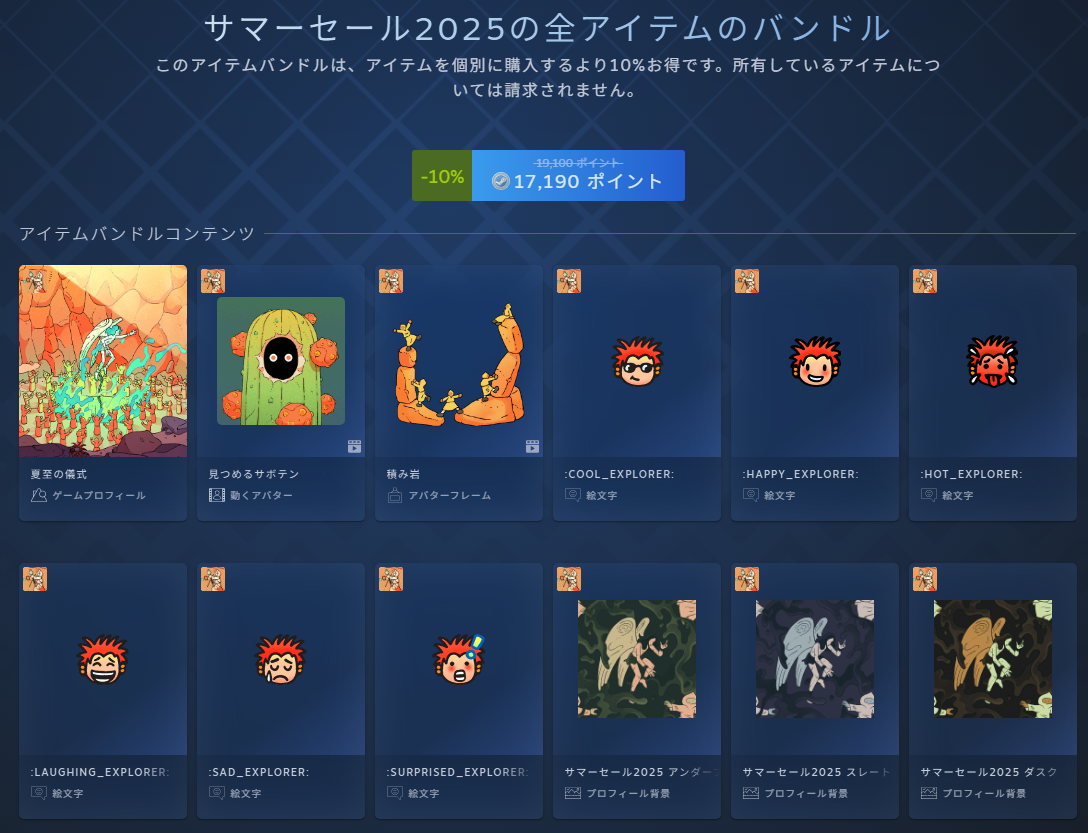1088x833 pixels.
Task: Click the :SURPRISED_EXPLORER: emoticon
Action: pos(459,659)
